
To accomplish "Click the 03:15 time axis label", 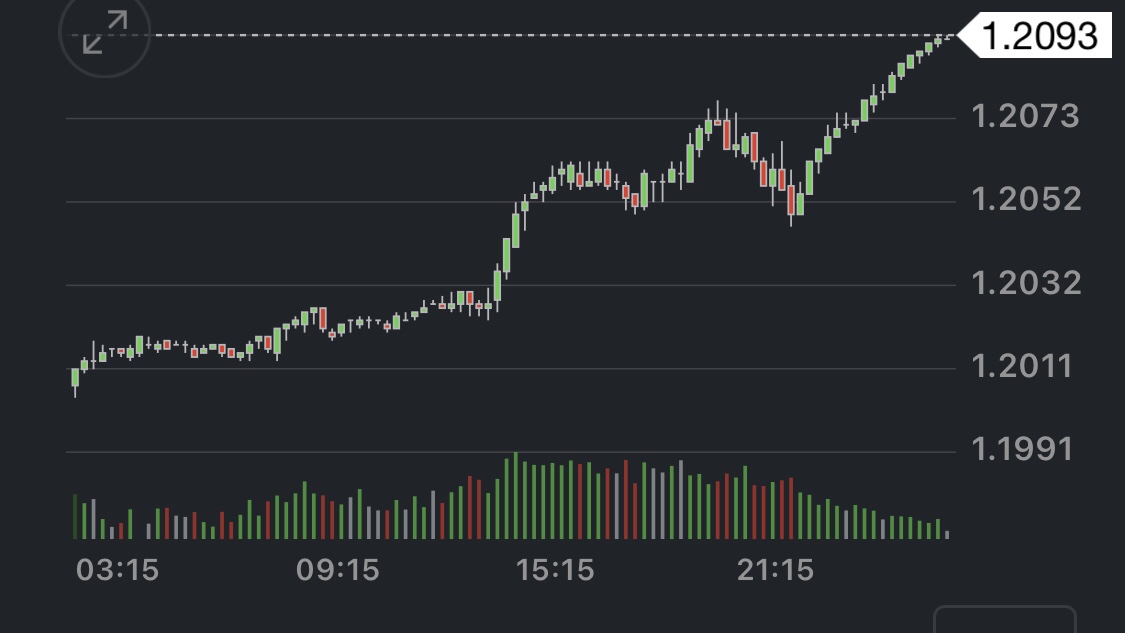I will coord(117,571).
